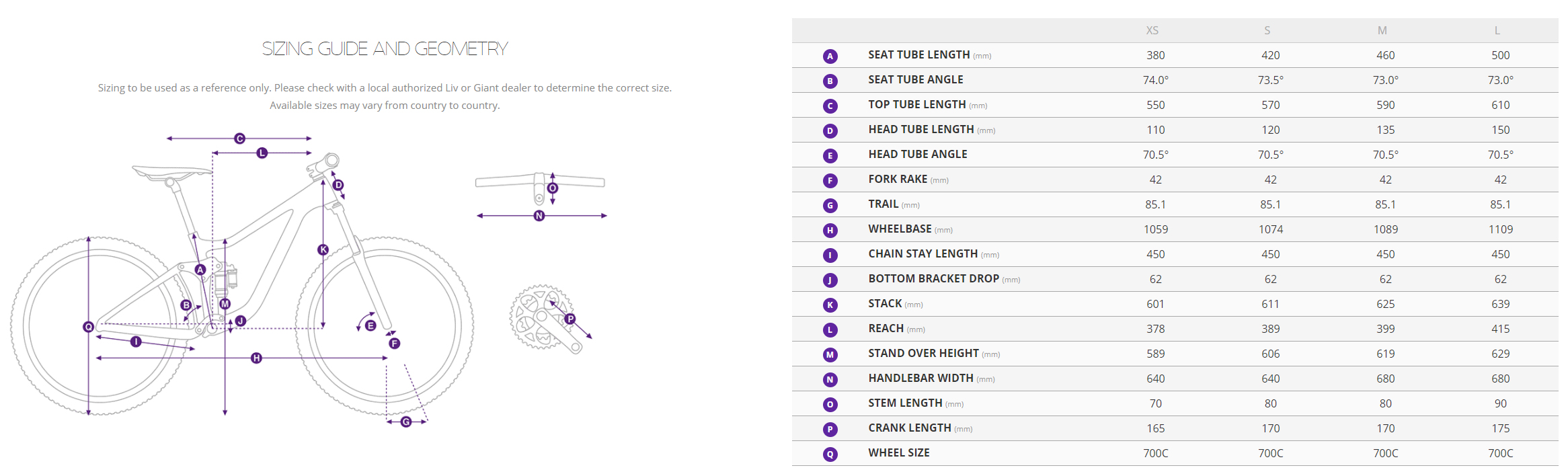Image resolution: width=1568 pixels, height=474 pixels.
Task: Click the purple Q icon beside Wheel Size
Action: tap(830, 454)
